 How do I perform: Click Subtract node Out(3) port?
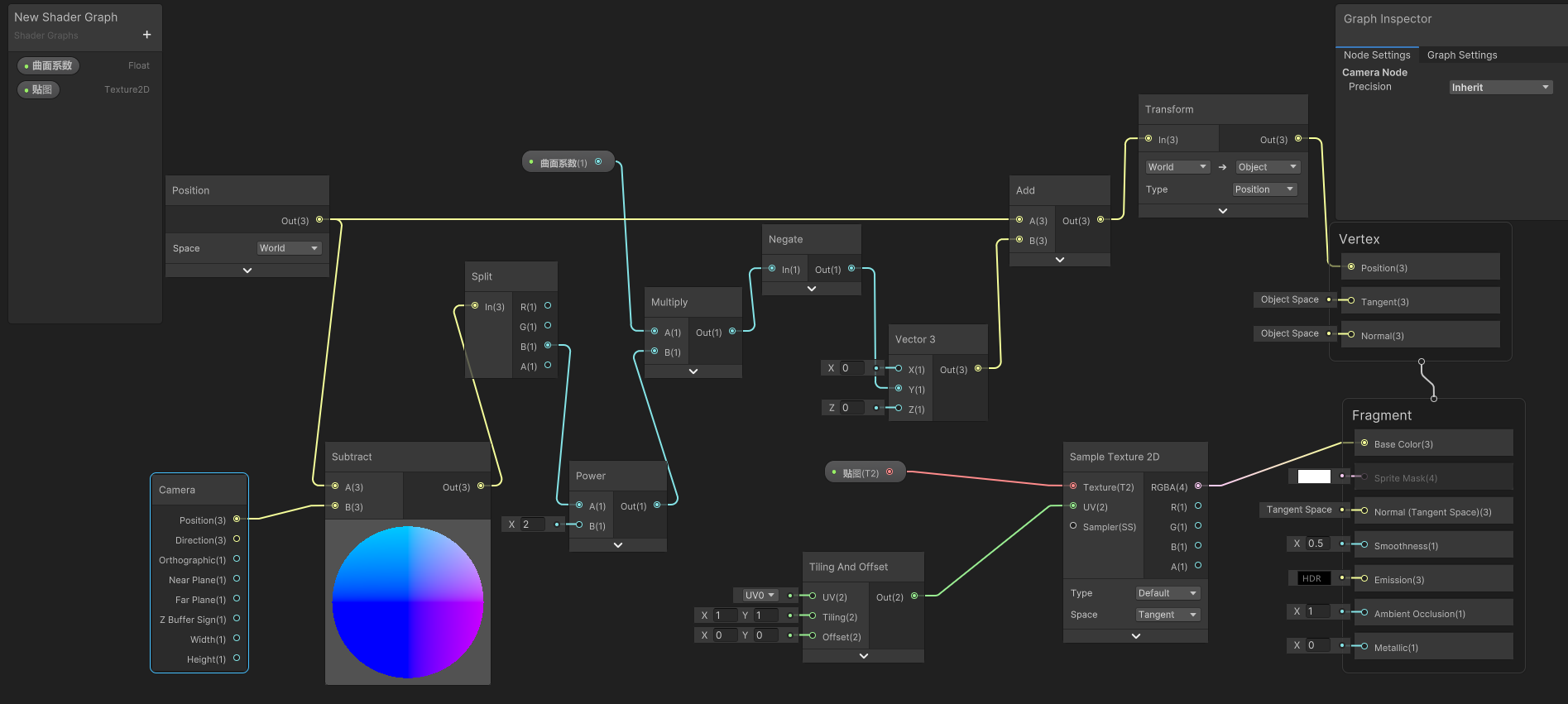(x=481, y=486)
